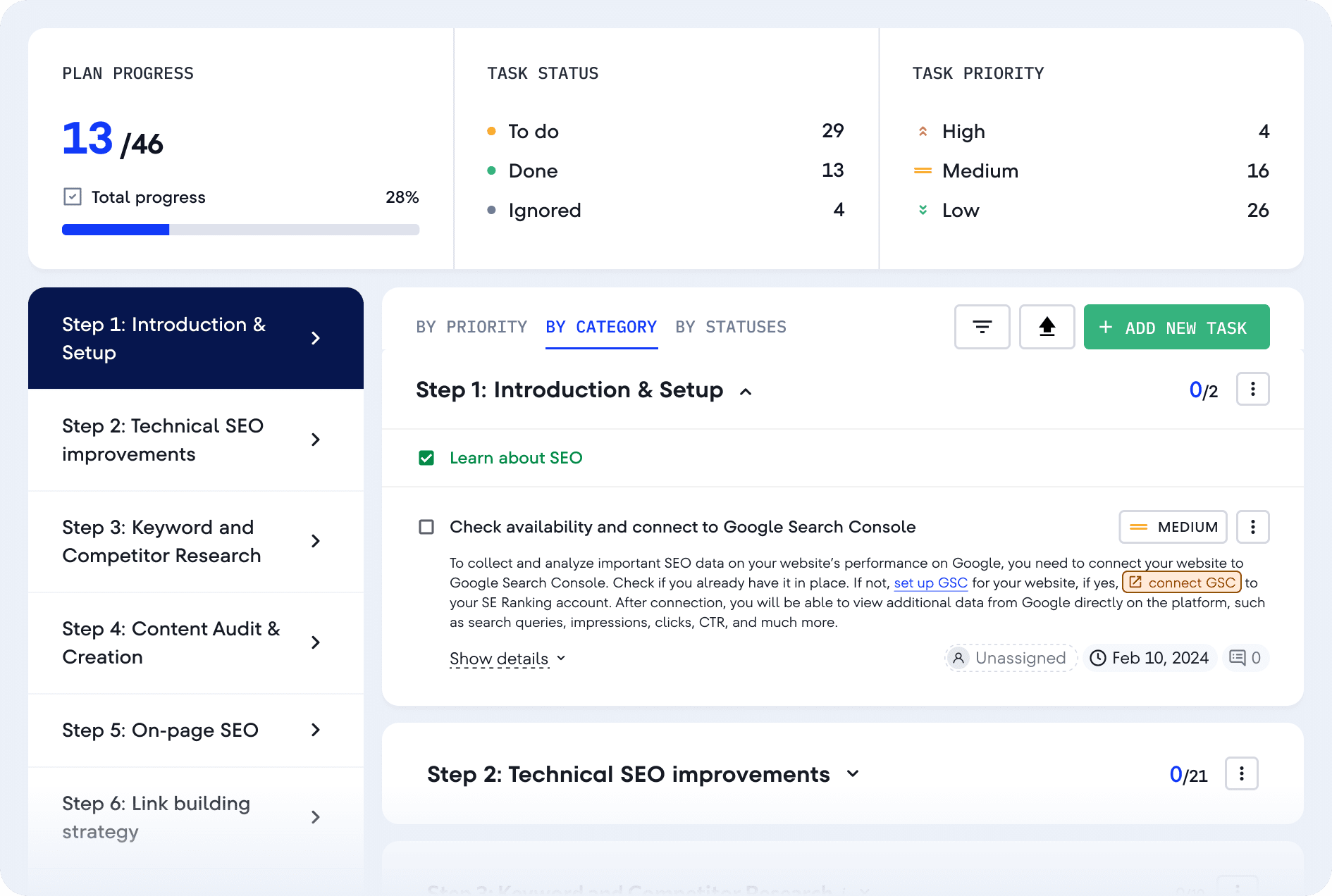The image size is (1332, 896).
Task: Click the green Done status dot
Action: pyautogui.click(x=491, y=170)
